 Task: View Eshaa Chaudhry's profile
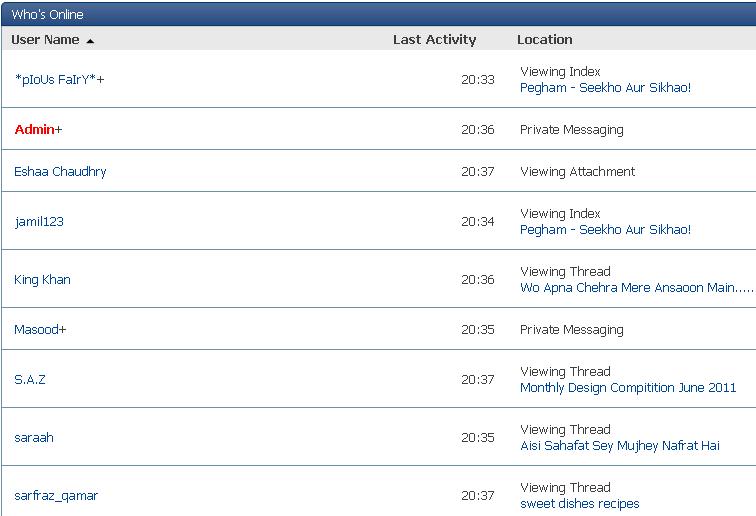[x=60, y=172]
